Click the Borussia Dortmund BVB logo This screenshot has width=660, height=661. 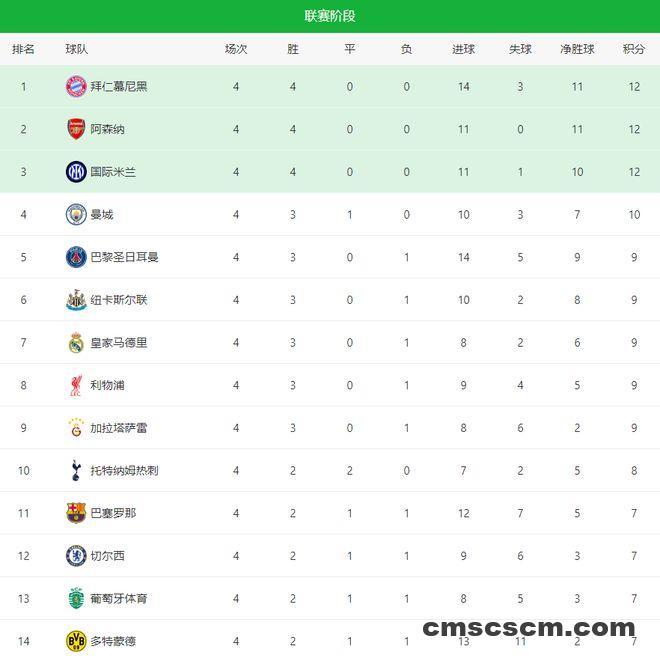point(76,640)
